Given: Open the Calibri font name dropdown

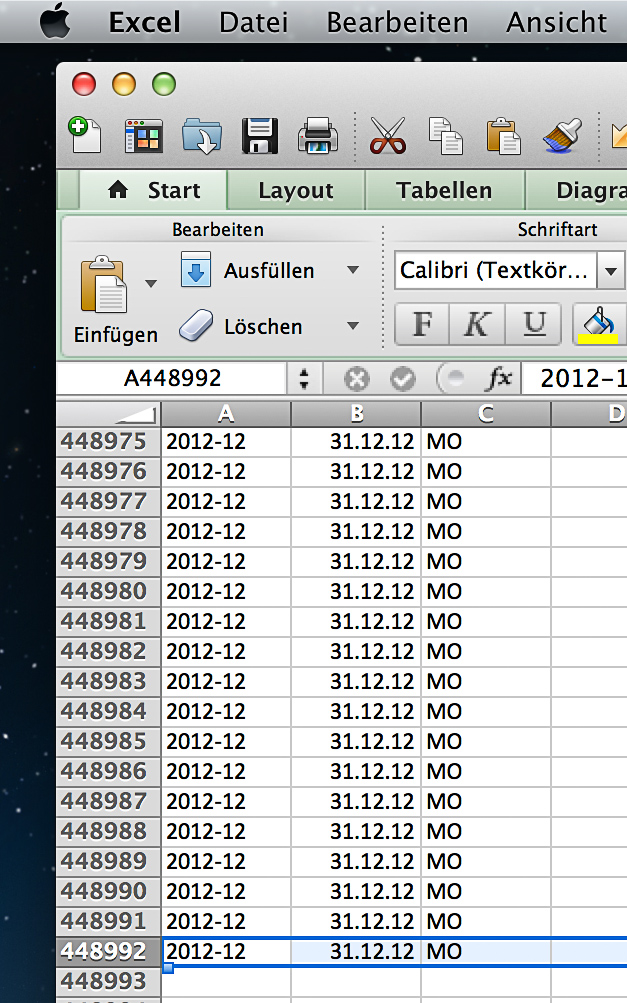Looking at the screenshot, I should coord(610,271).
